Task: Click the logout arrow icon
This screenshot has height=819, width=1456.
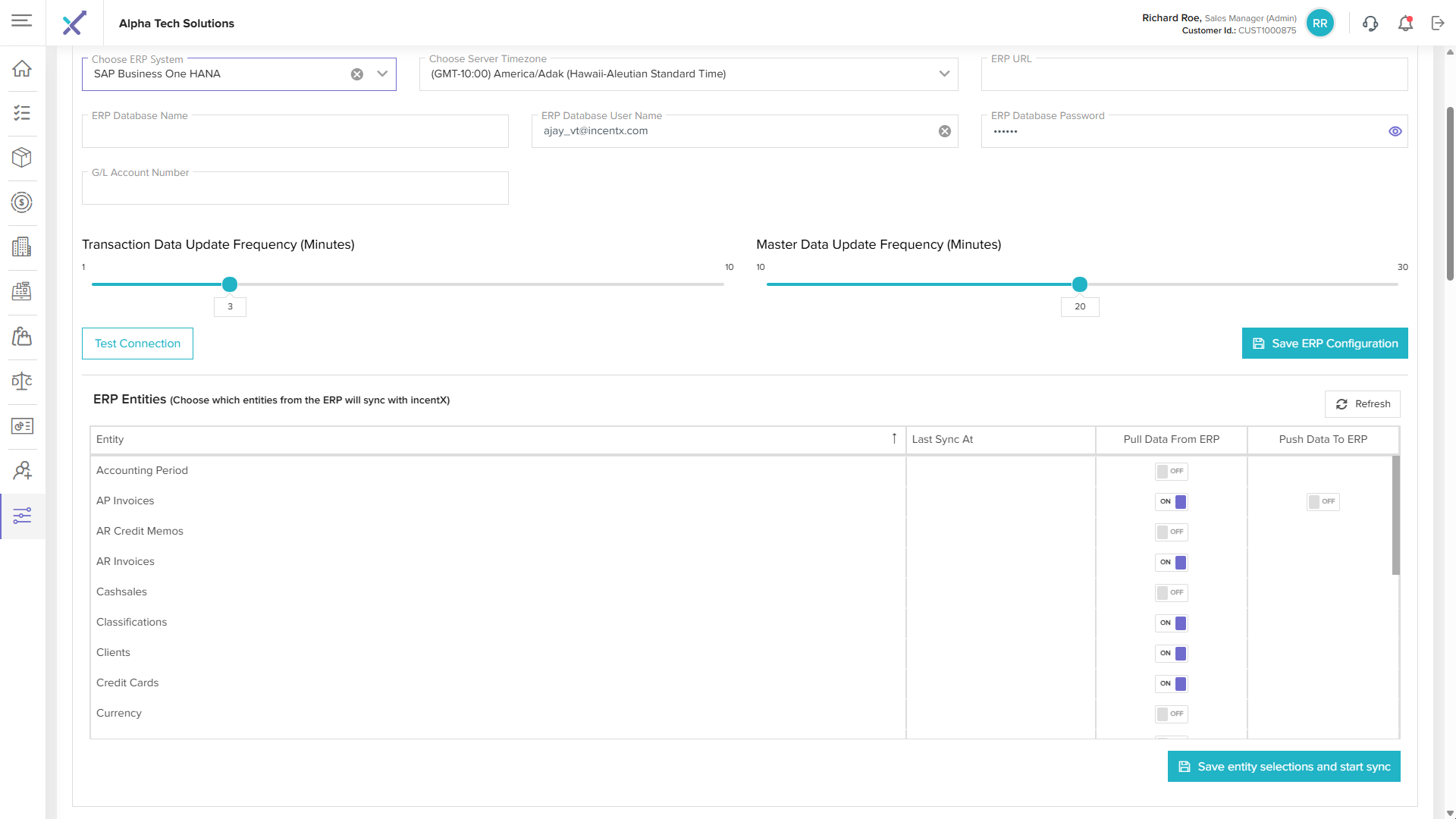Action: click(1438, 24)
